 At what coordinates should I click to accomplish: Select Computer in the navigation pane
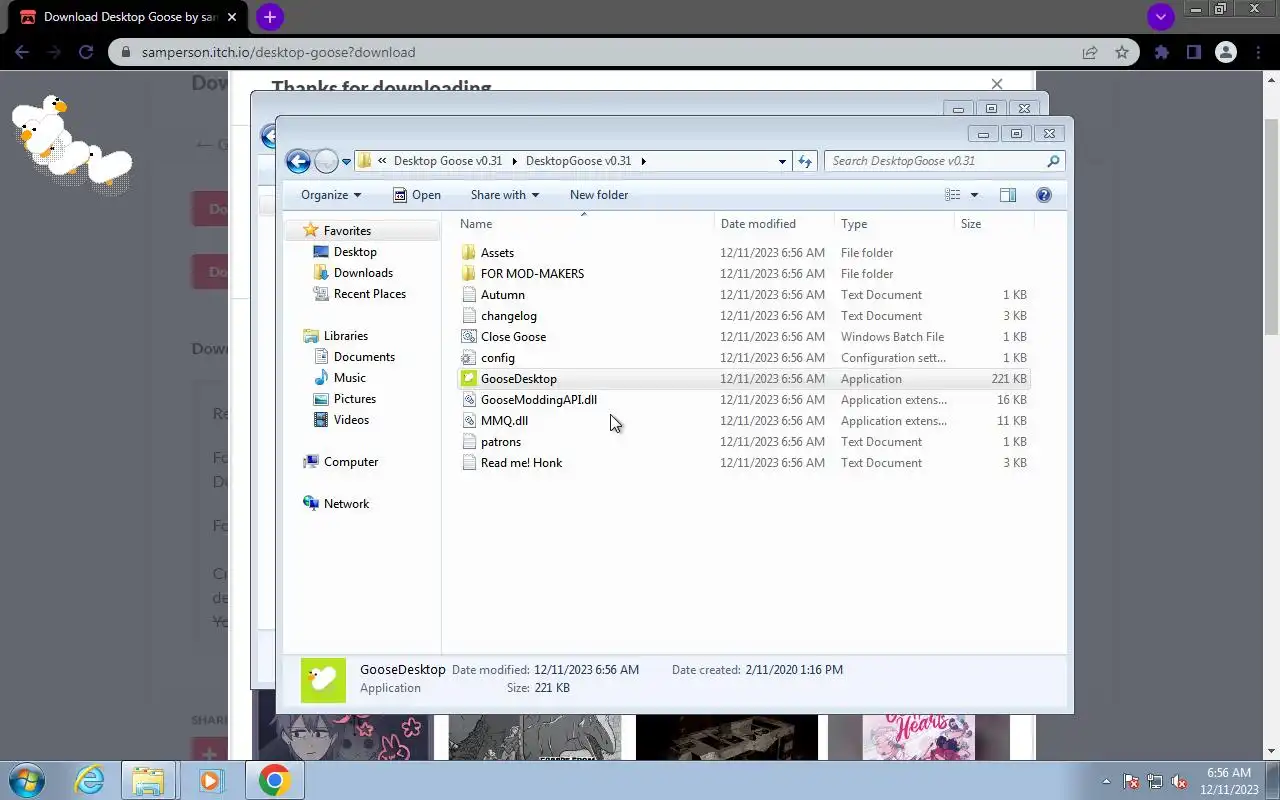pos(351,462)
